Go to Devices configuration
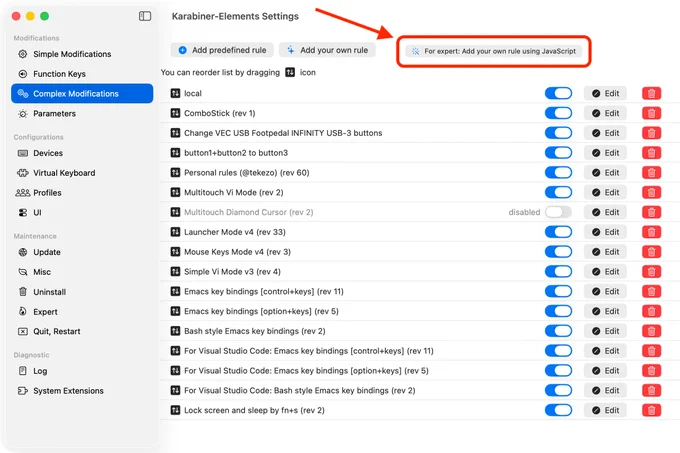 coord(82,153)
